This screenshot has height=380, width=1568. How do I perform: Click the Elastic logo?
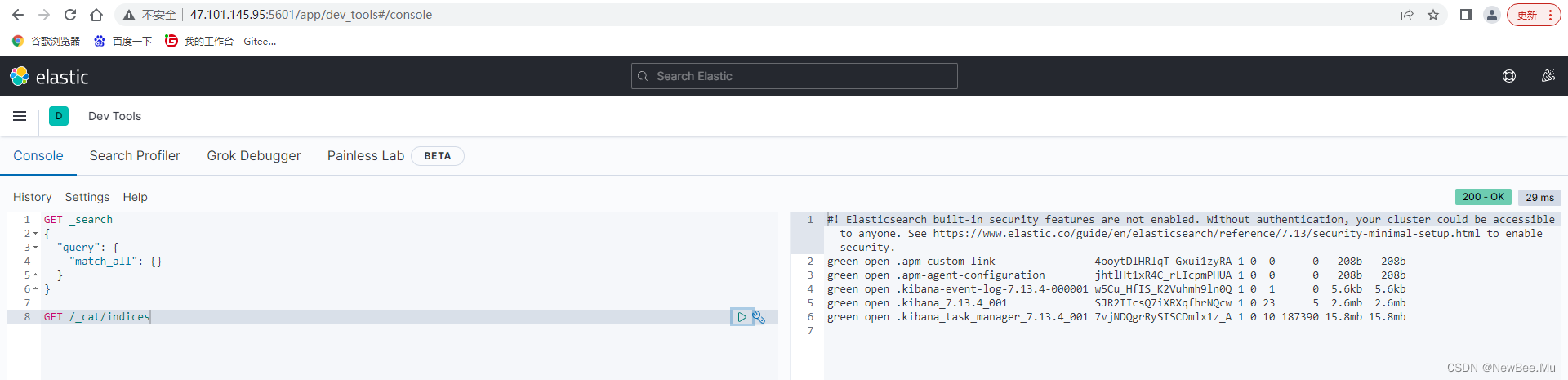click(x=49, y=77)
